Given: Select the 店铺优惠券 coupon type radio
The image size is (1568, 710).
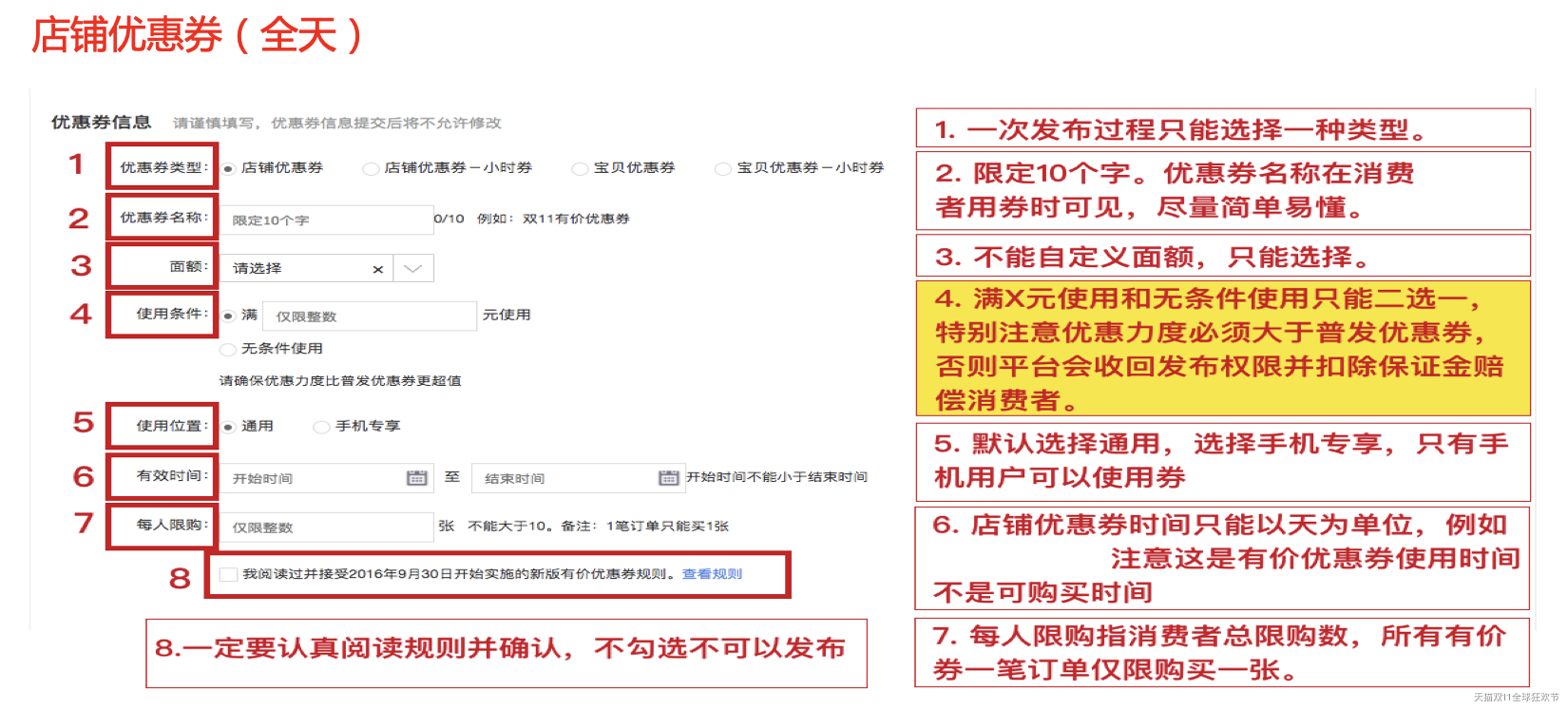Looking at the screenshot, I should tap(229, 168).
